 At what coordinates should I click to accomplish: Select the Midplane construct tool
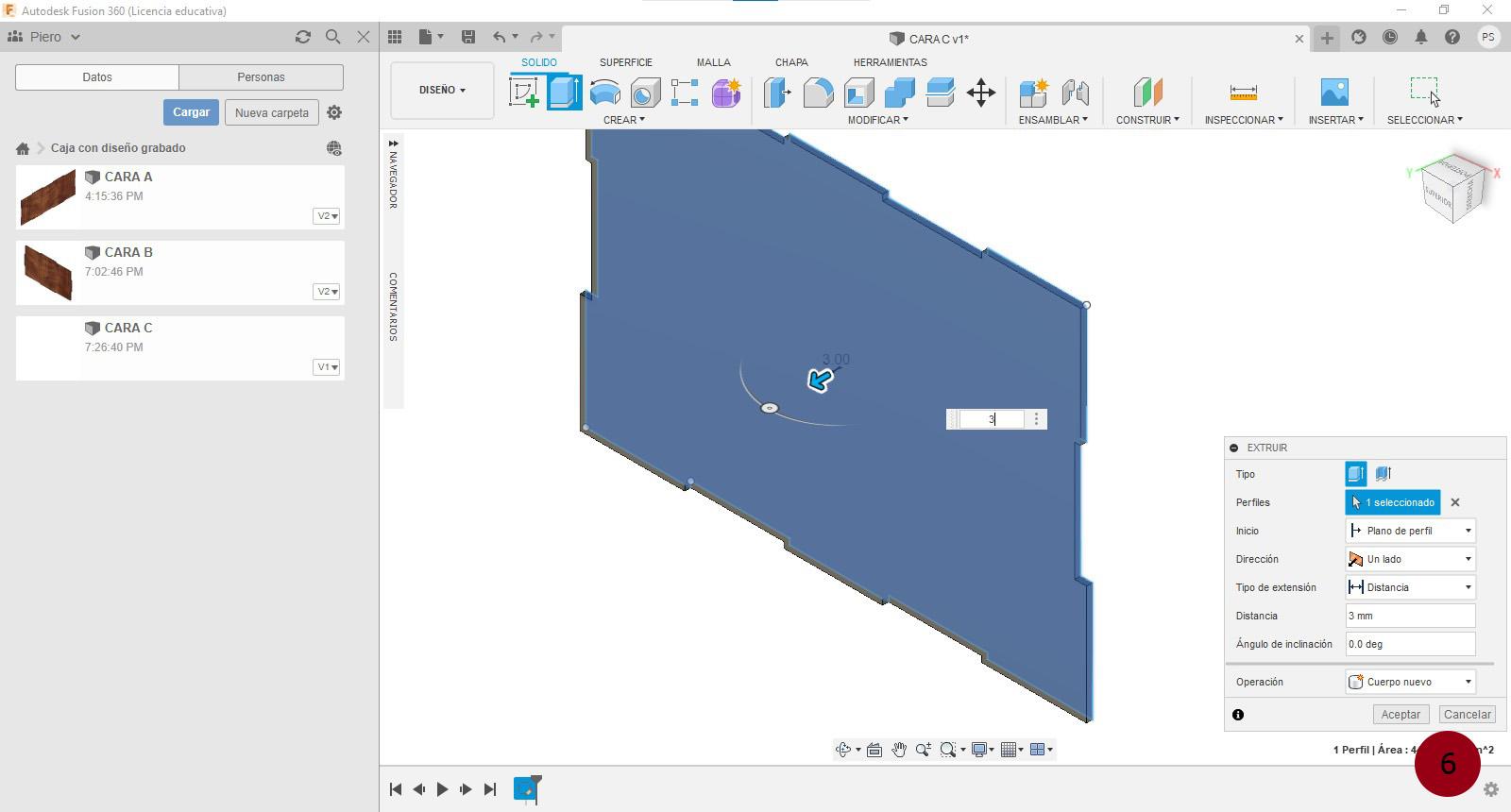pyautogui.click(x=1147, y=93)
